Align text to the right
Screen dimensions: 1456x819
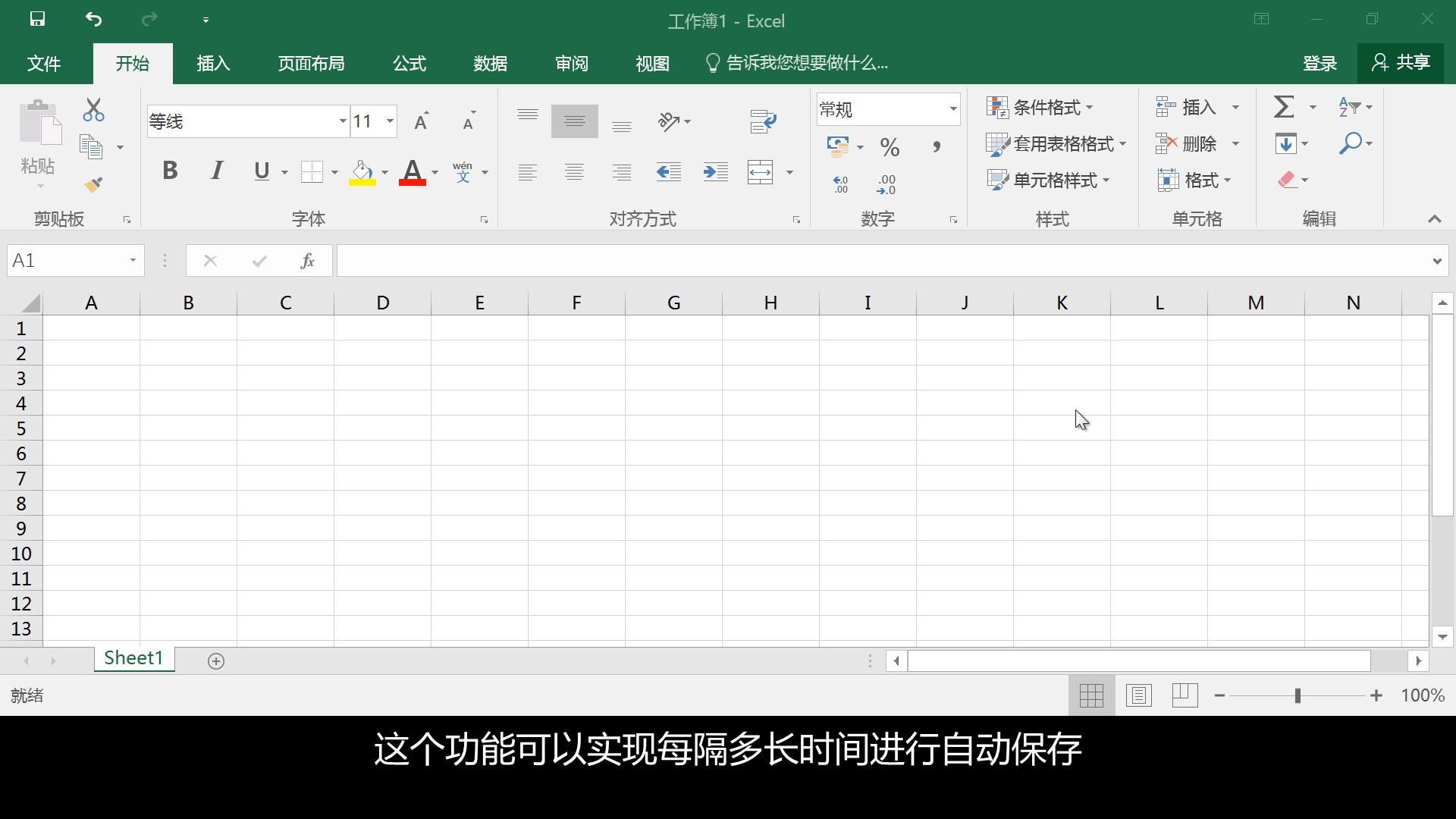[622, 172]
